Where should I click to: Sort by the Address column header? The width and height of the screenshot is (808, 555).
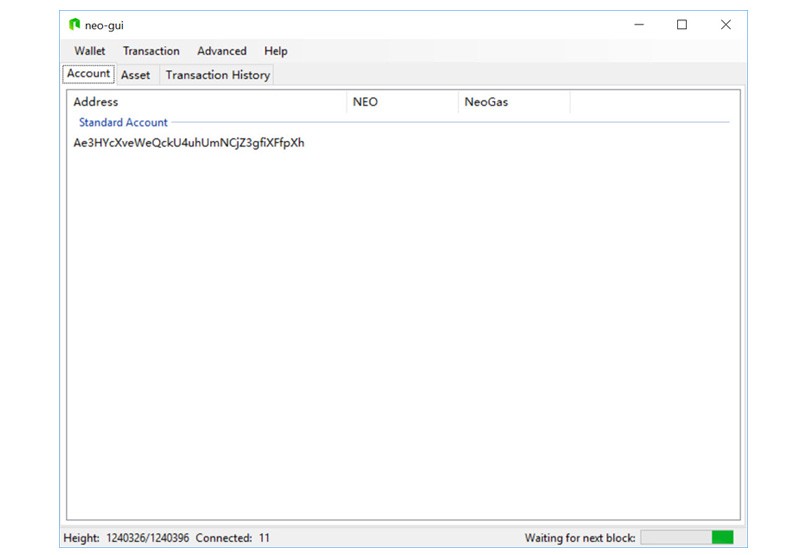(207, 102)
